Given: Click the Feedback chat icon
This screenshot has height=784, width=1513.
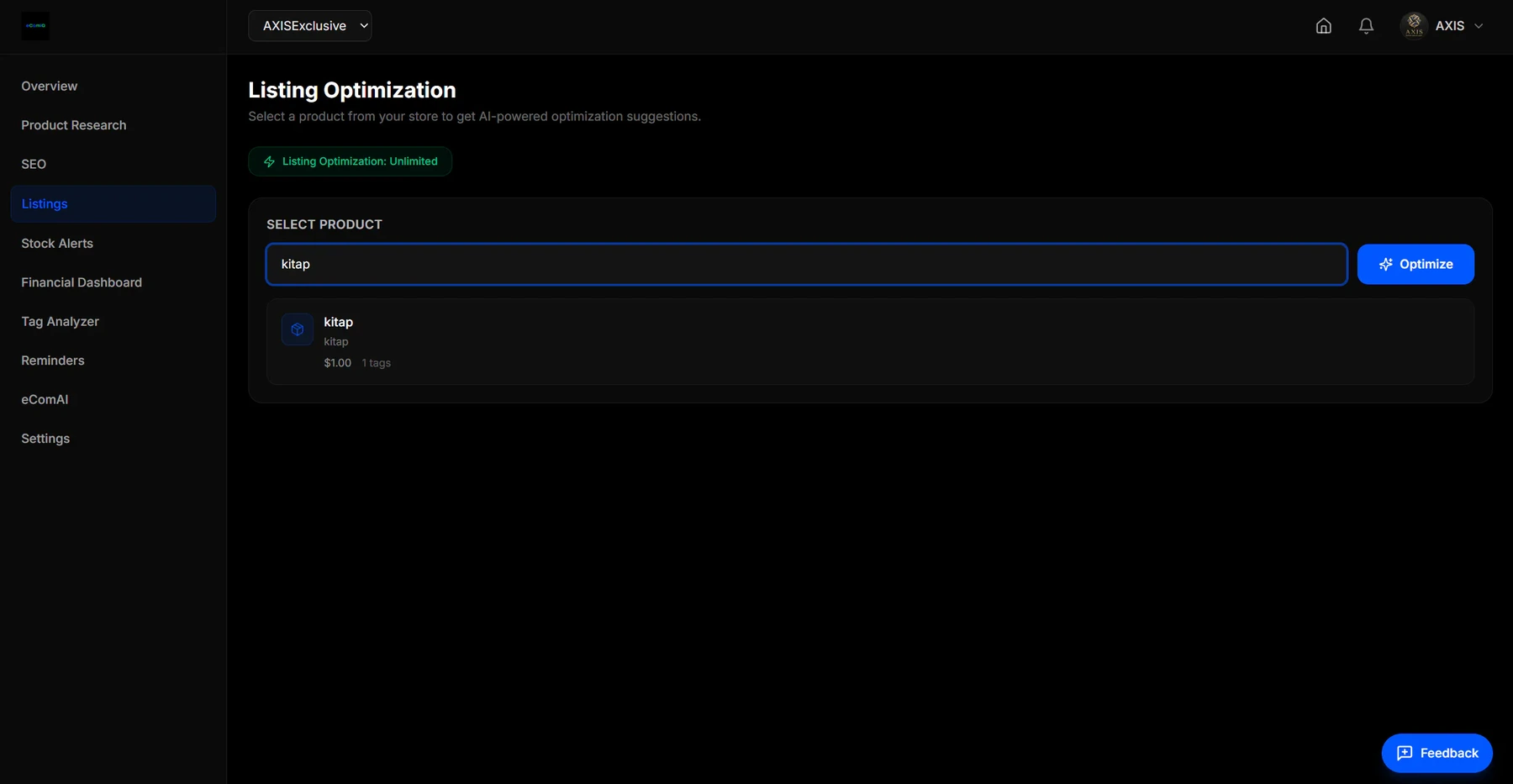Looking at the screenshot, I should pyautogui.click(x=1405, y=753).
